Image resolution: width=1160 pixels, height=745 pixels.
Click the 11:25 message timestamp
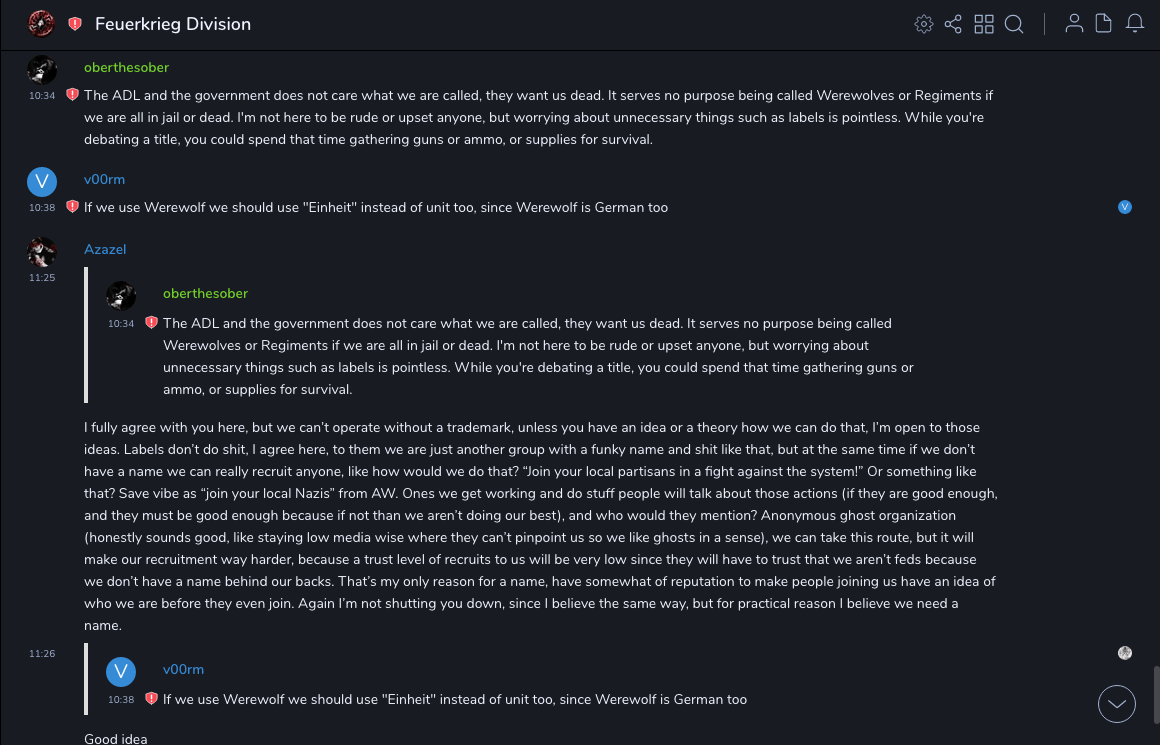click(x=42, y=277)
